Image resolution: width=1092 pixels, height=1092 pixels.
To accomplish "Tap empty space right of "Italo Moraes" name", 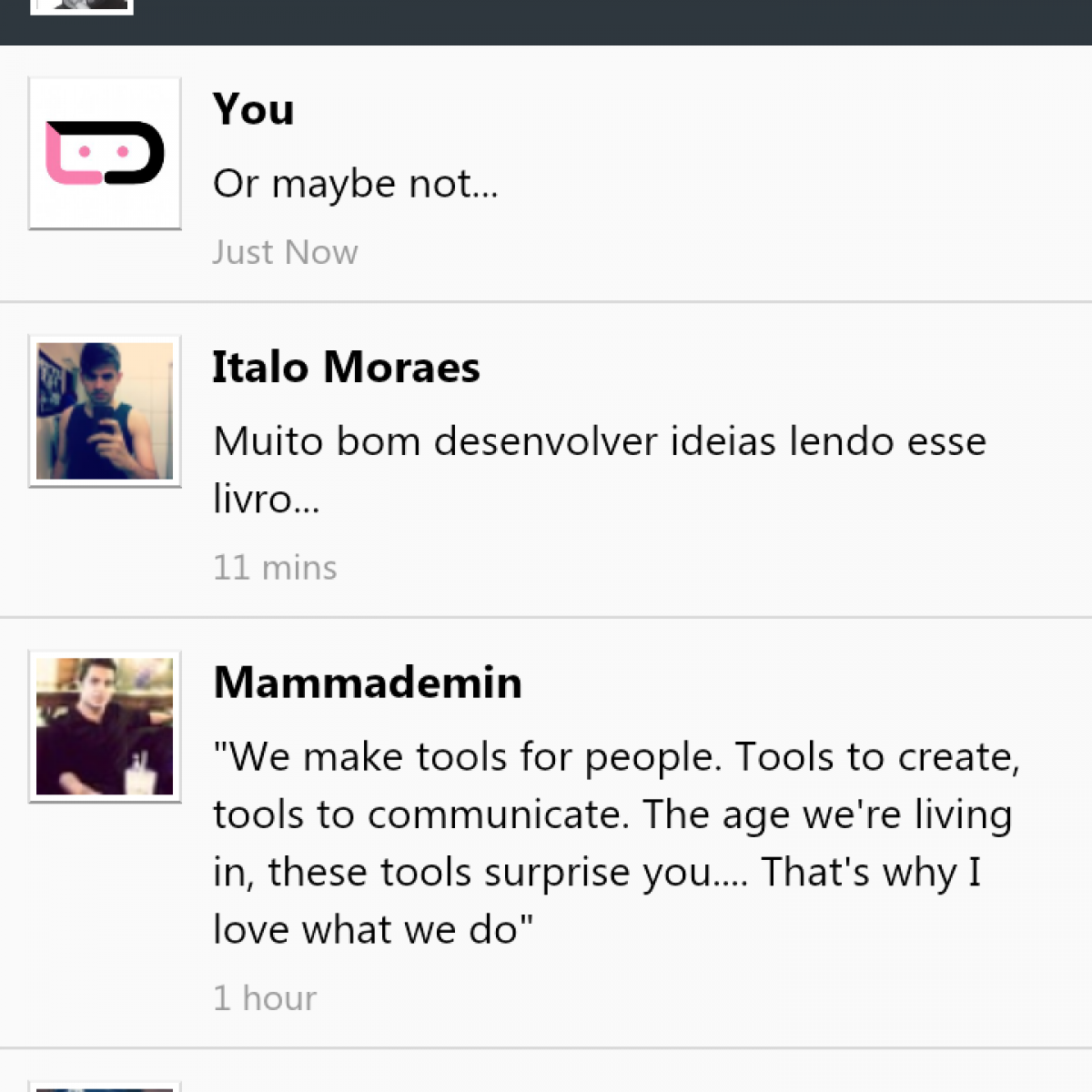I will click(773, 368).
